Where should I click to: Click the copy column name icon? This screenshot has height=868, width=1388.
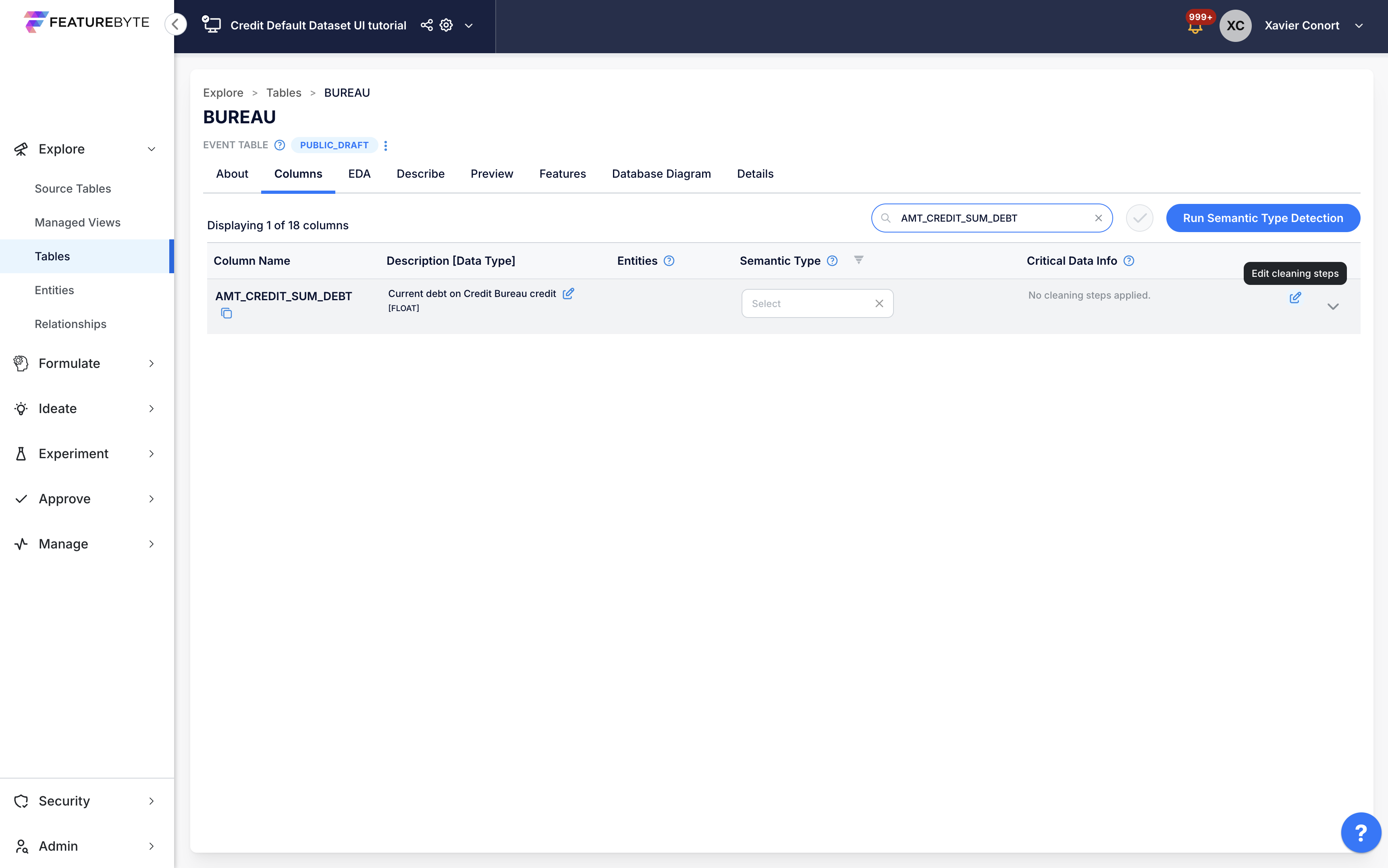click(226, 314)
